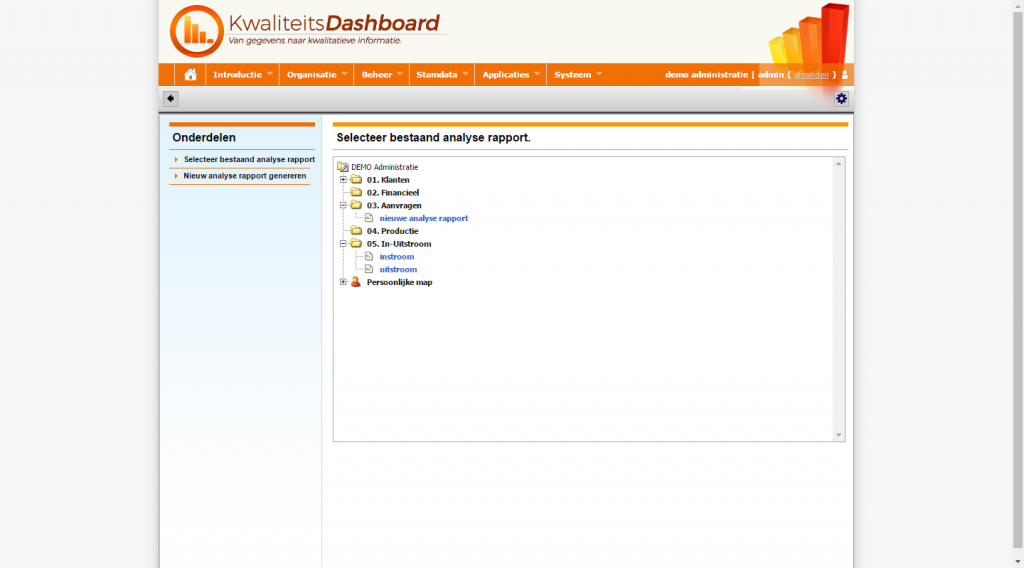Click the document icon next to instroom
Image resolution: width=1024 pixels, height=568 pixels.
[x=369, y=257]
